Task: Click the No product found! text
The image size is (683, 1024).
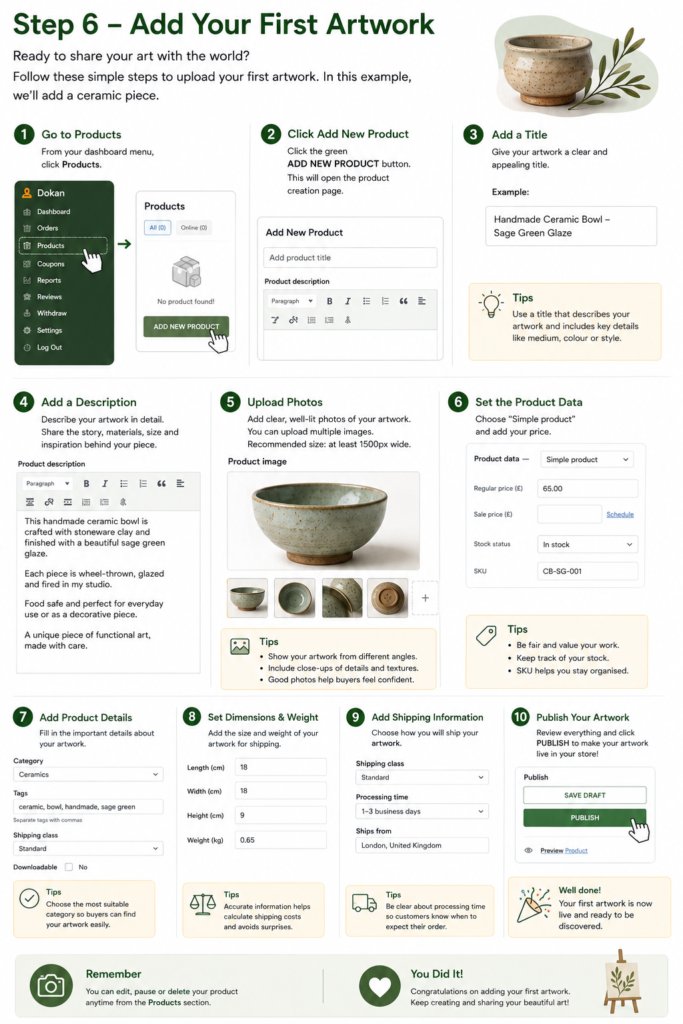Action: [185, 302]
